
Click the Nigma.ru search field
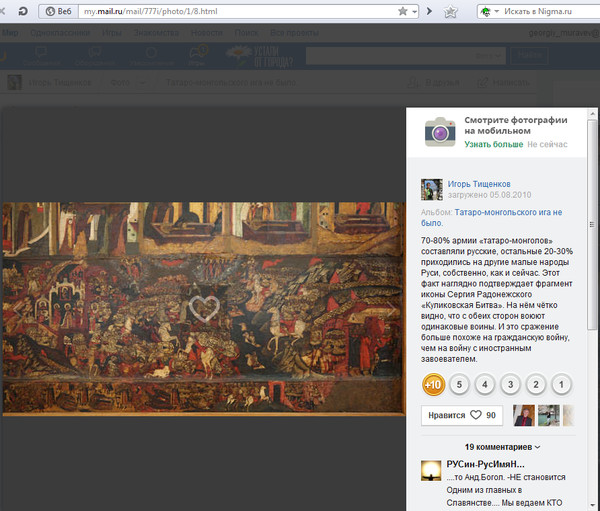click(x=550, y=11)
